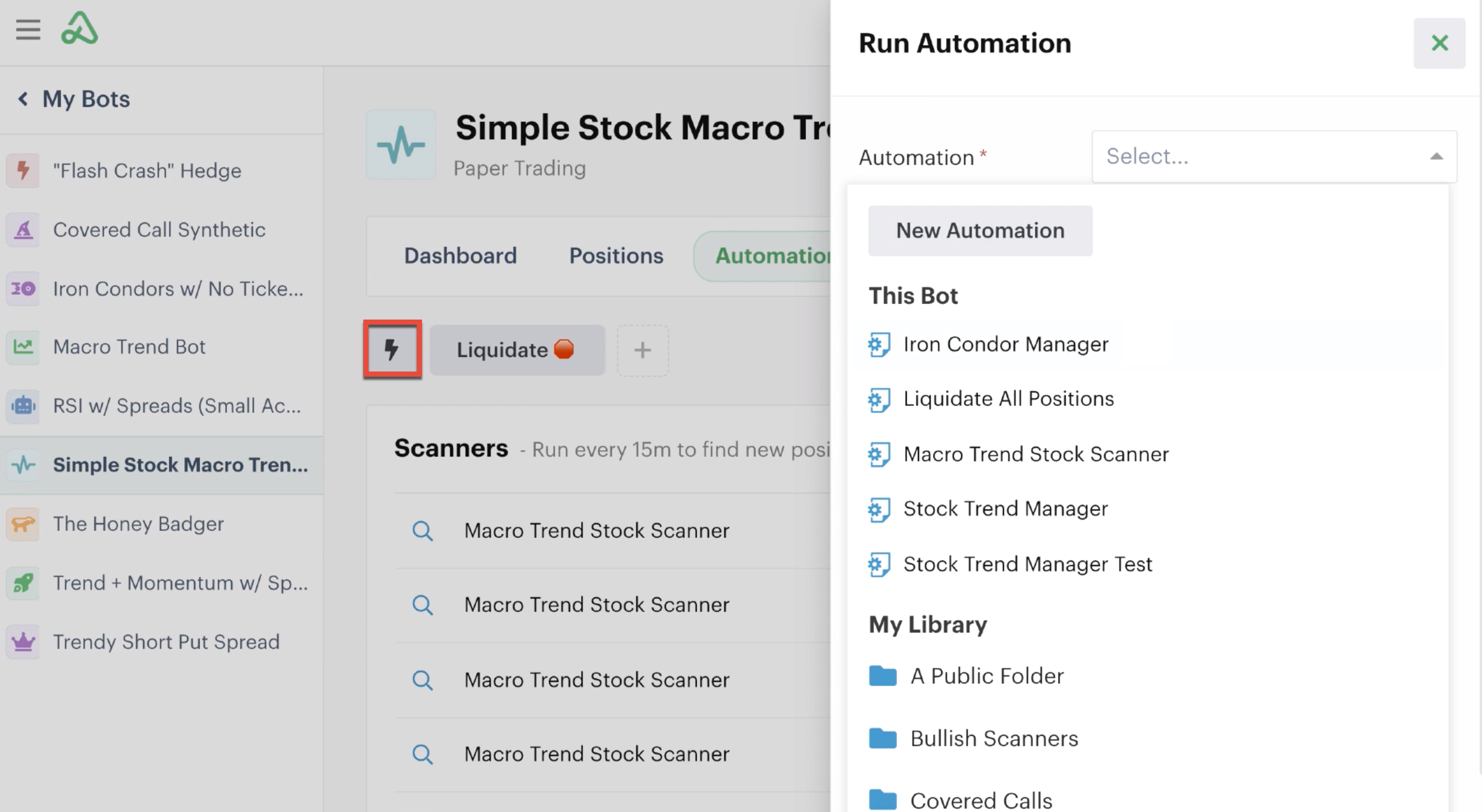Image resolution: width=1482 pixels, height=812 pixels.
Task: Click the Liquidate button
Action: coord(517,350)
